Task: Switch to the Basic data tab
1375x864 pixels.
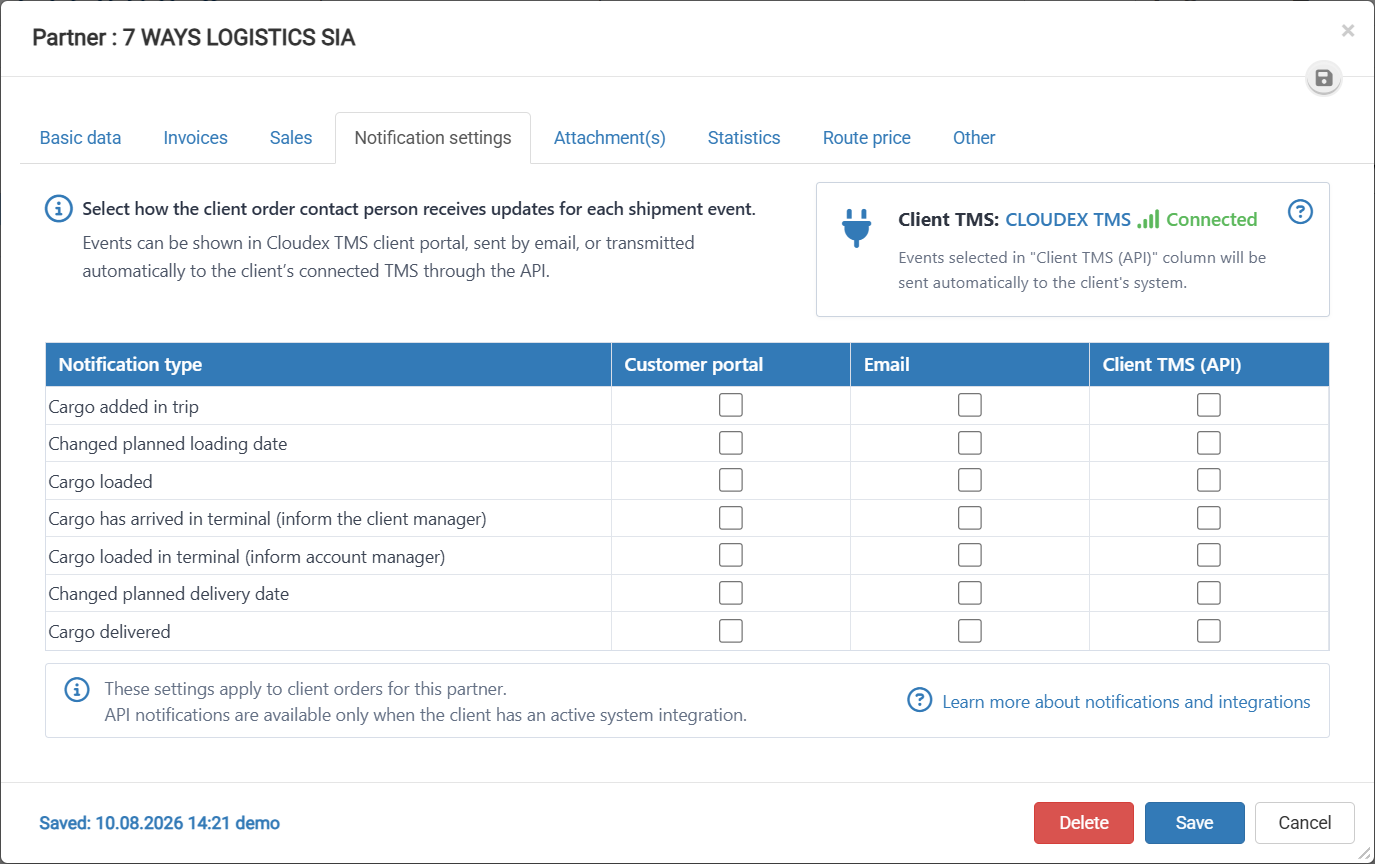Action: click(81, 138)
